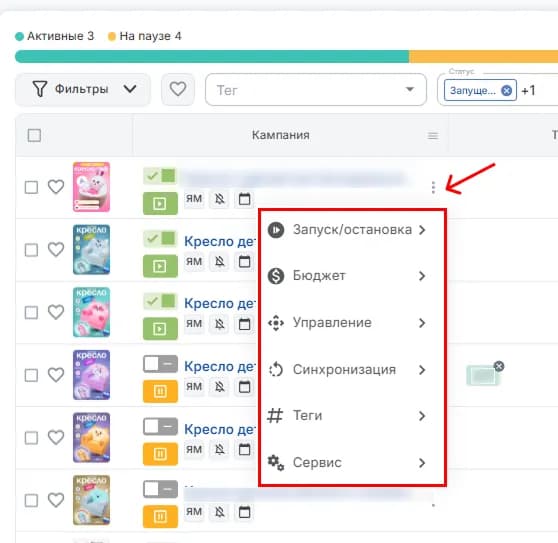Screen dimensions: 558x543
Task: Click the favorites heart filter button
Action: (x=178, y=89)
